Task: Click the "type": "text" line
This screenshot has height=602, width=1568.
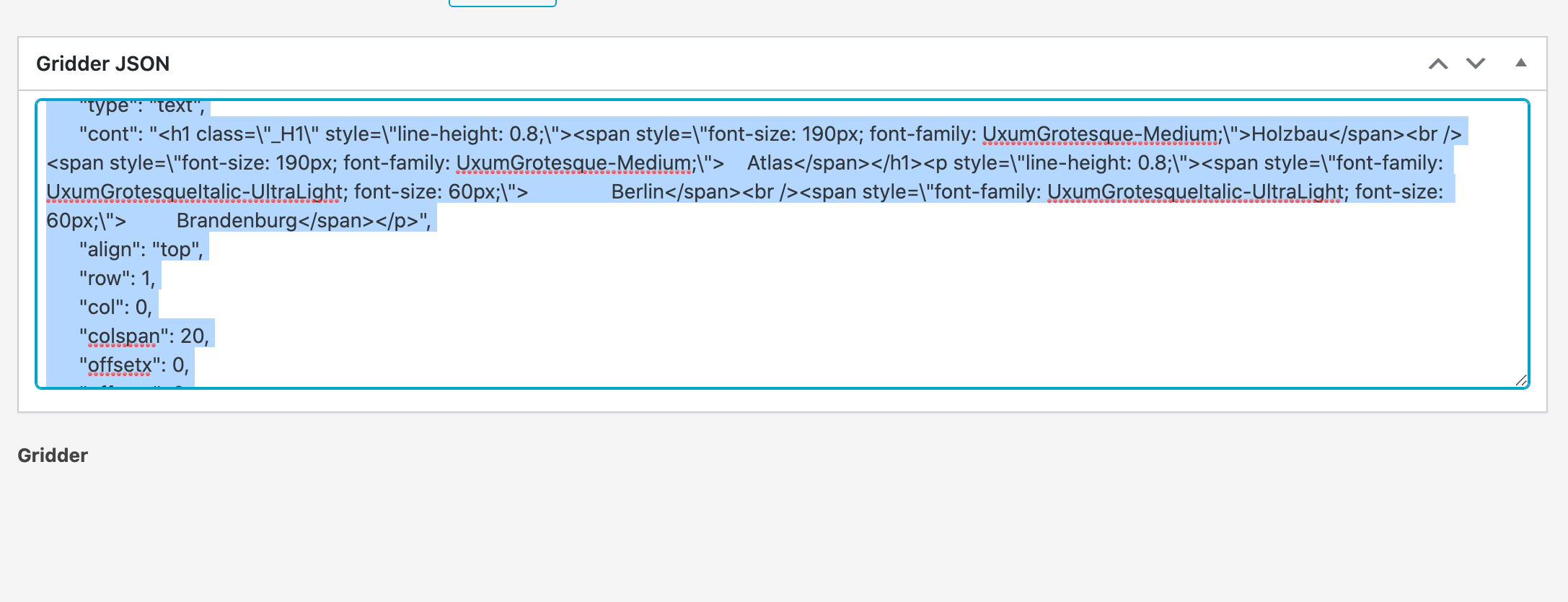Action: pyautogui.click(x=141, y=107)
